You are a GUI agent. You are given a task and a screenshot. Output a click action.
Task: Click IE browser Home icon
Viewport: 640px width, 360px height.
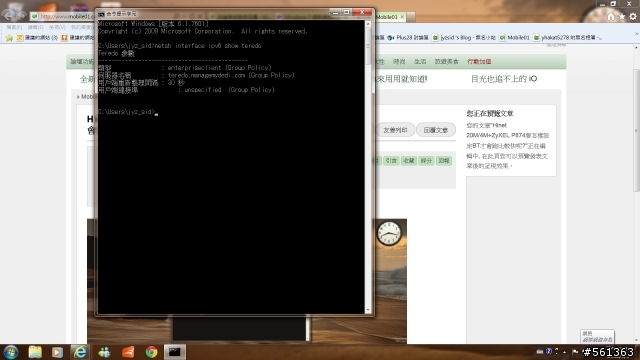point(611,16)
